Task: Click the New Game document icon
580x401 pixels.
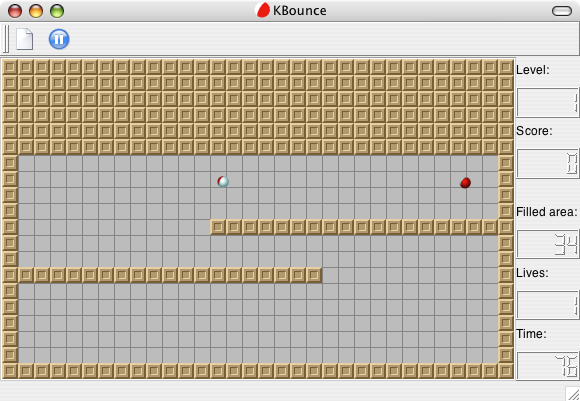Action: [x=24, y=39]
